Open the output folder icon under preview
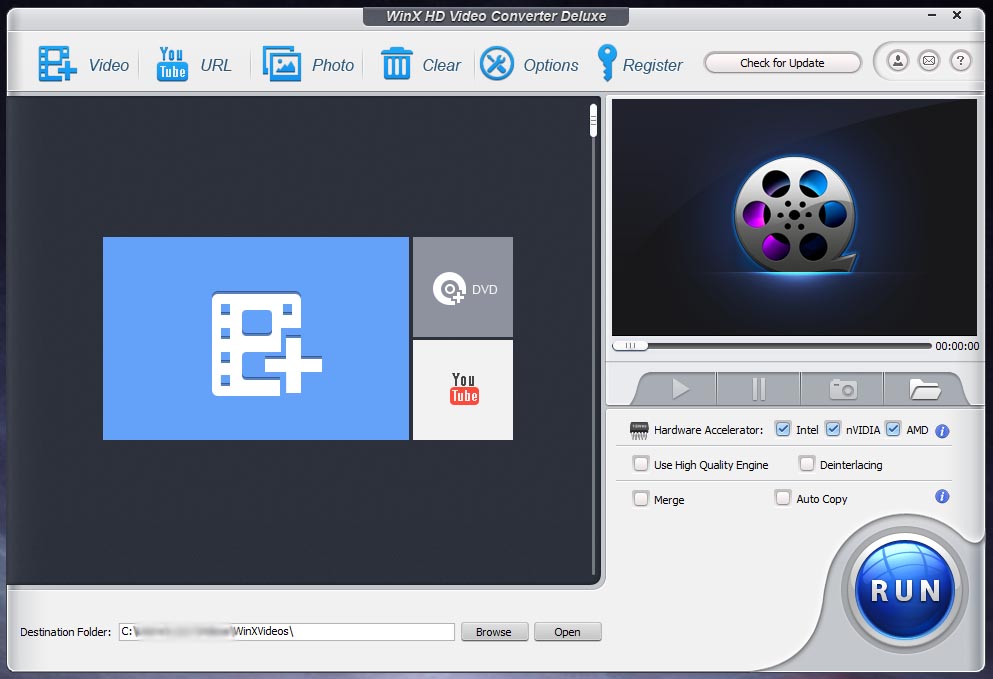This screenshot has width=993, height=679. (924, 389)
